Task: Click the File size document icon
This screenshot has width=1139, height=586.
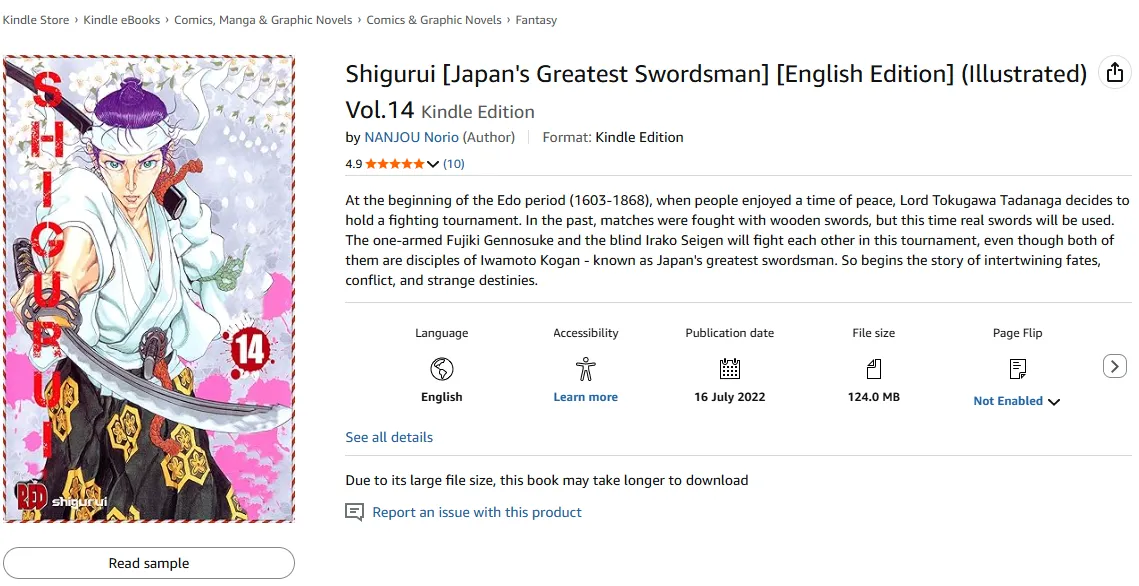Action: [x=873, y=369]
